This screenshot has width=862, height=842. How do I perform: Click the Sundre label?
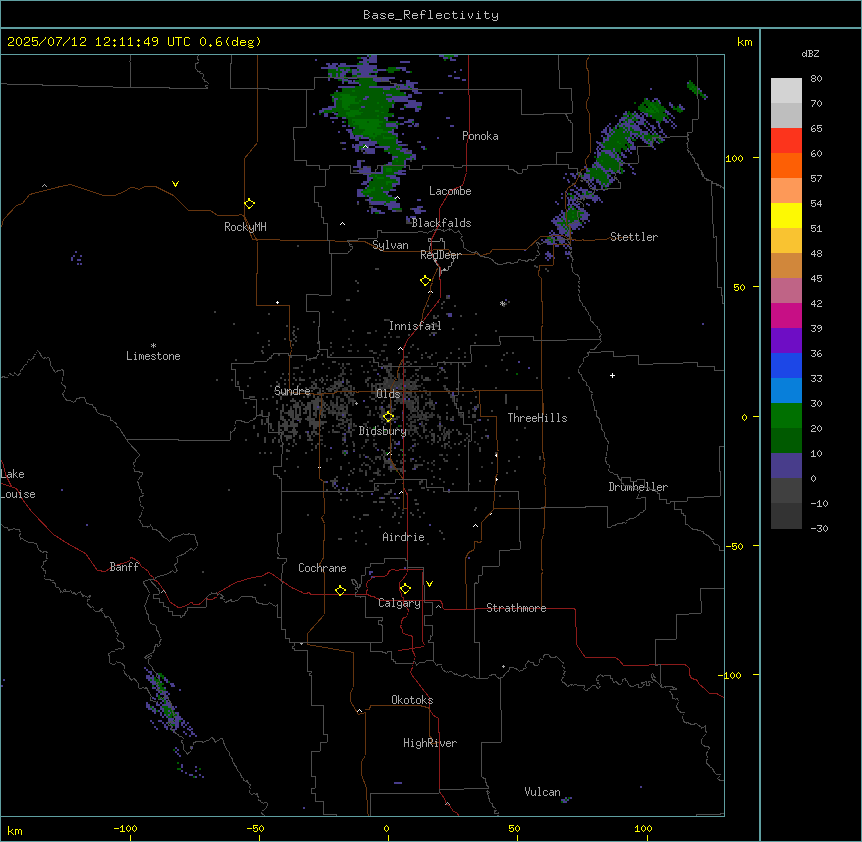pos(292,391)
